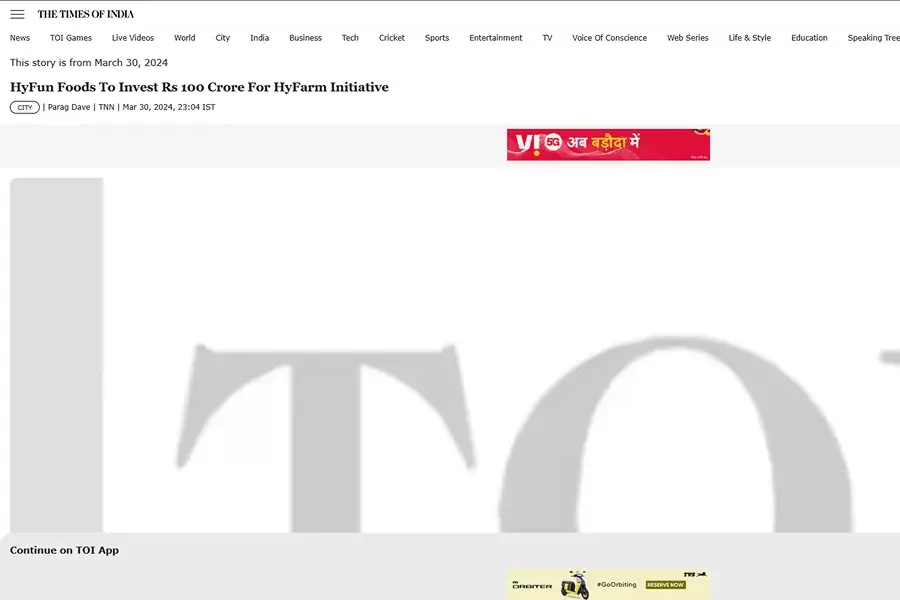Navigate to City section in navbar

click(x=223, y=38)
